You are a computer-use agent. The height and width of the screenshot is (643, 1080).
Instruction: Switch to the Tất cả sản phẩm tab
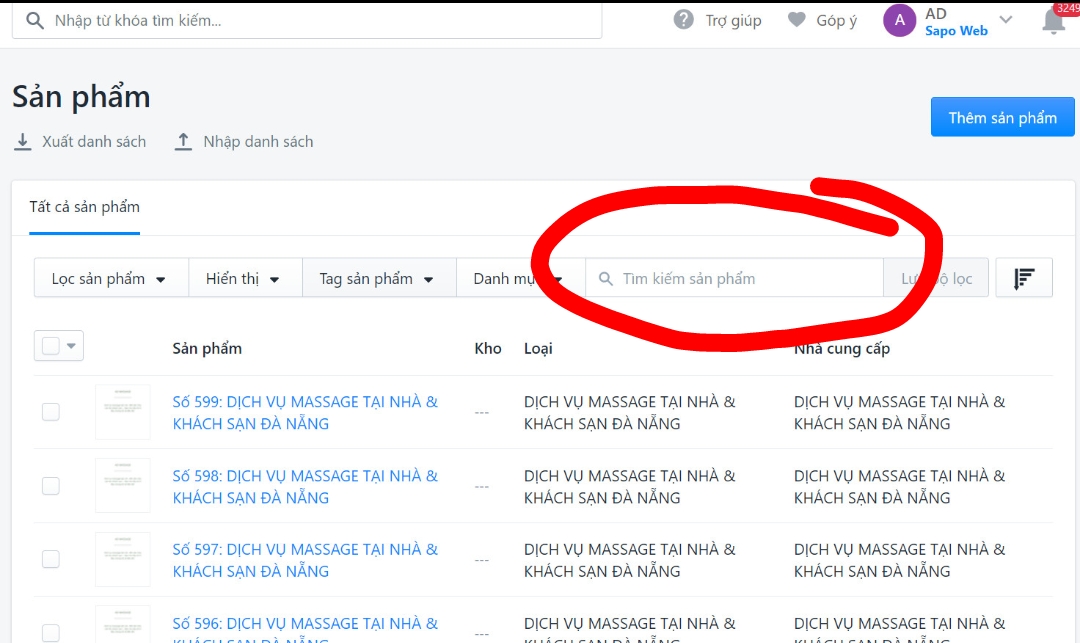[85, 207]
